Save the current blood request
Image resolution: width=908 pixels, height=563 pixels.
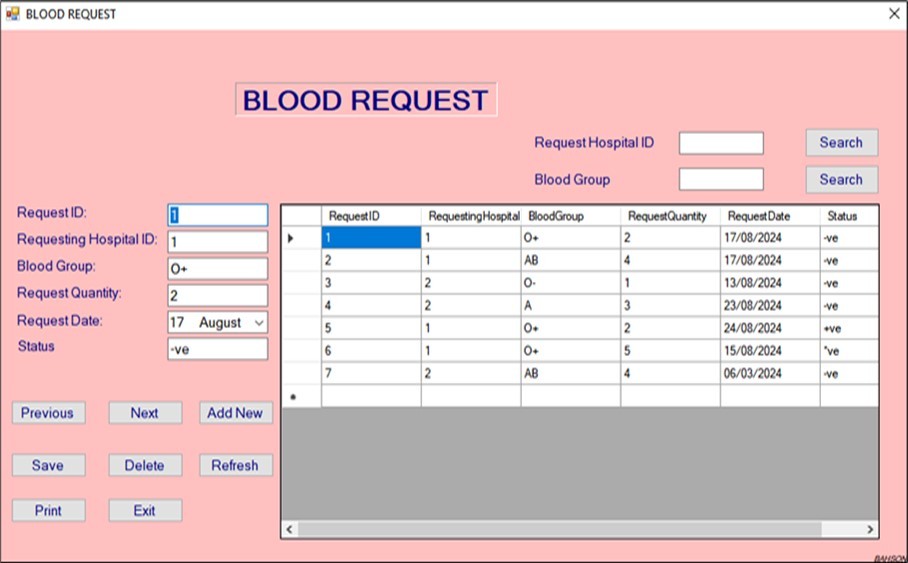click(x=48, y=465)
